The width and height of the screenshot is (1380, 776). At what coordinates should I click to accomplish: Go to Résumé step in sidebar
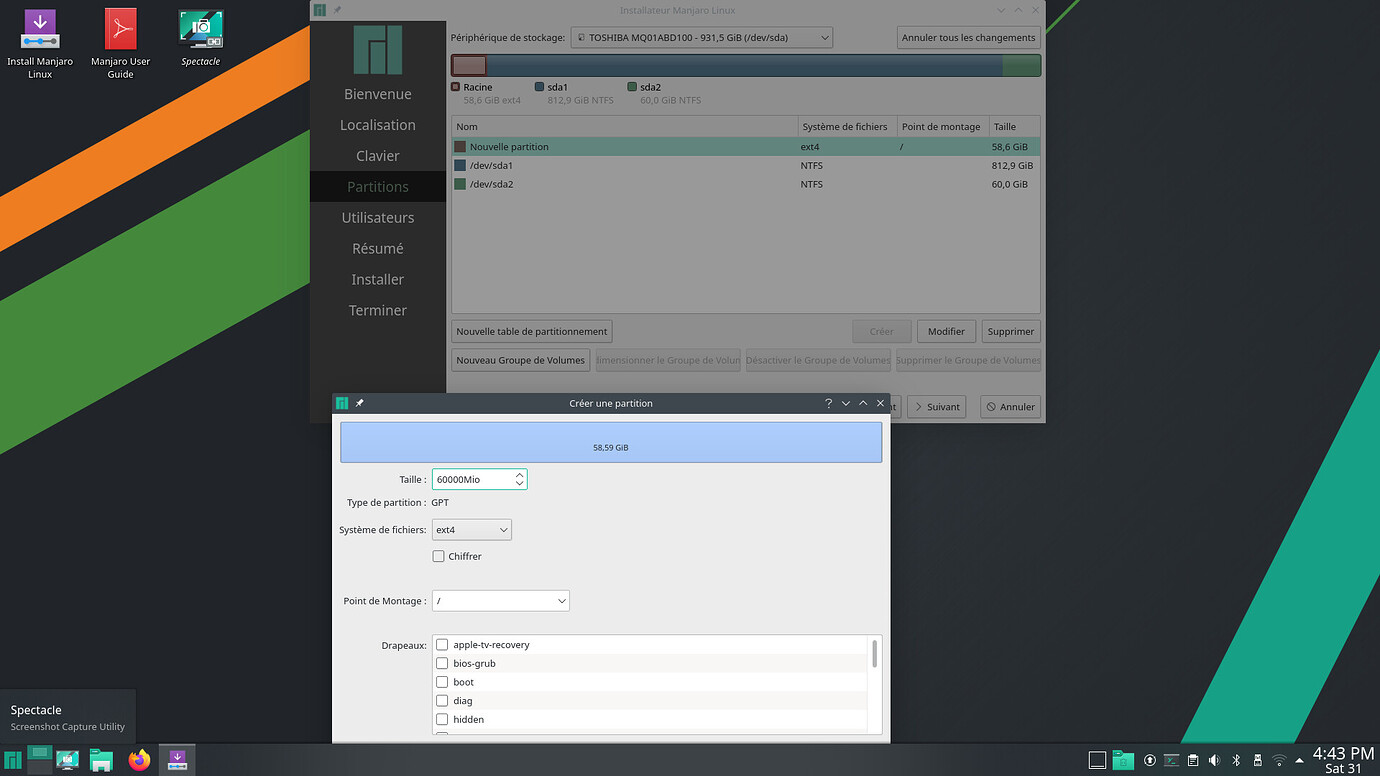[378, 249]
